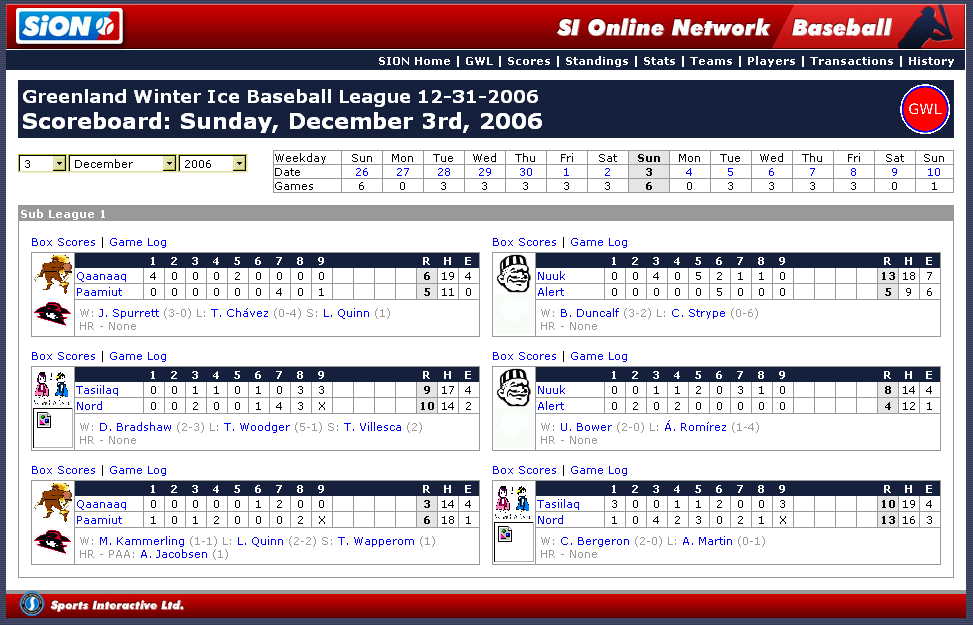973x625 pixels.
Task: Click Nuuk team logo in the 8-4 game
Action: [514, 388]
